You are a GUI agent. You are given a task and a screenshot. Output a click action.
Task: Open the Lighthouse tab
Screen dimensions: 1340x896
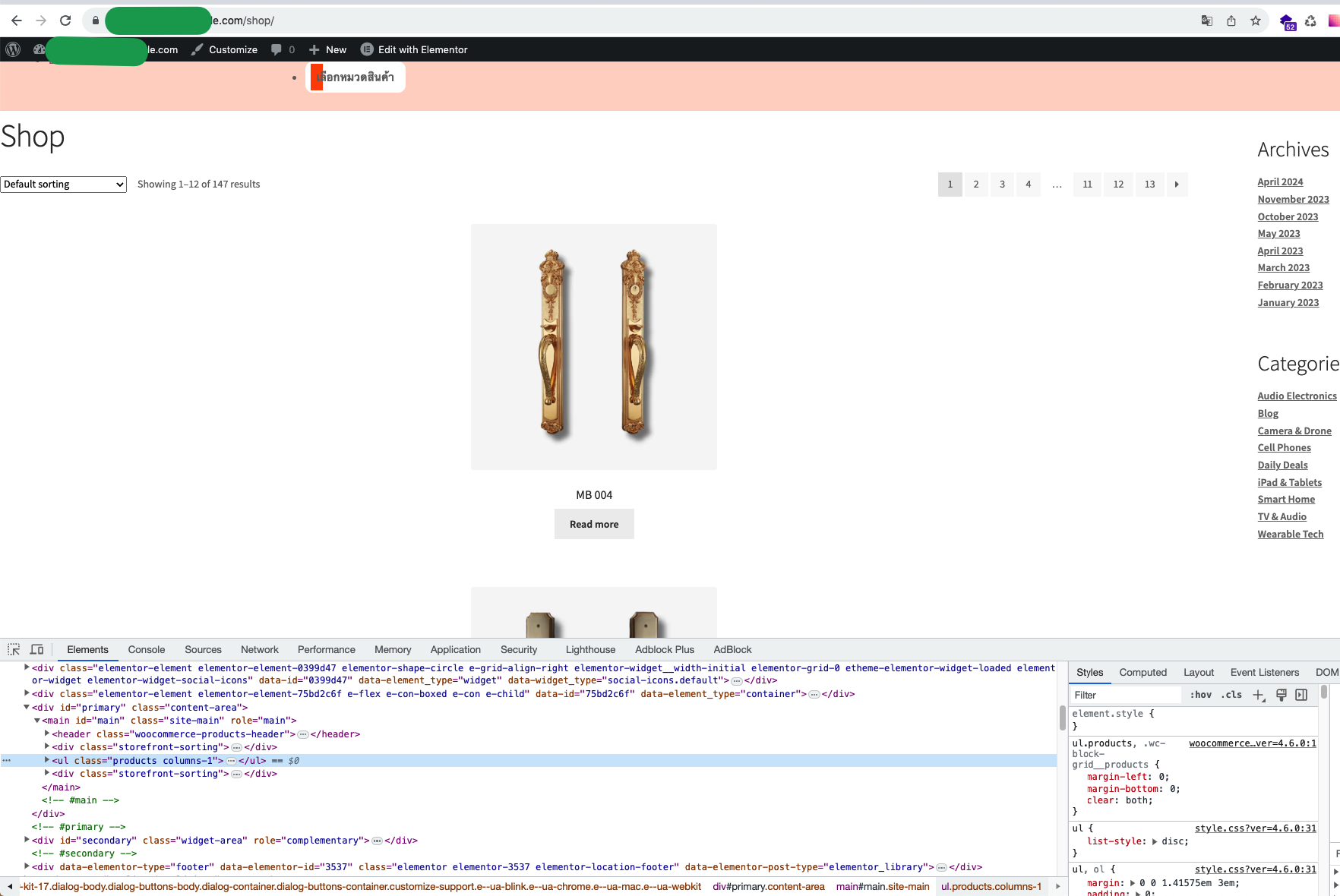point(590,649)
